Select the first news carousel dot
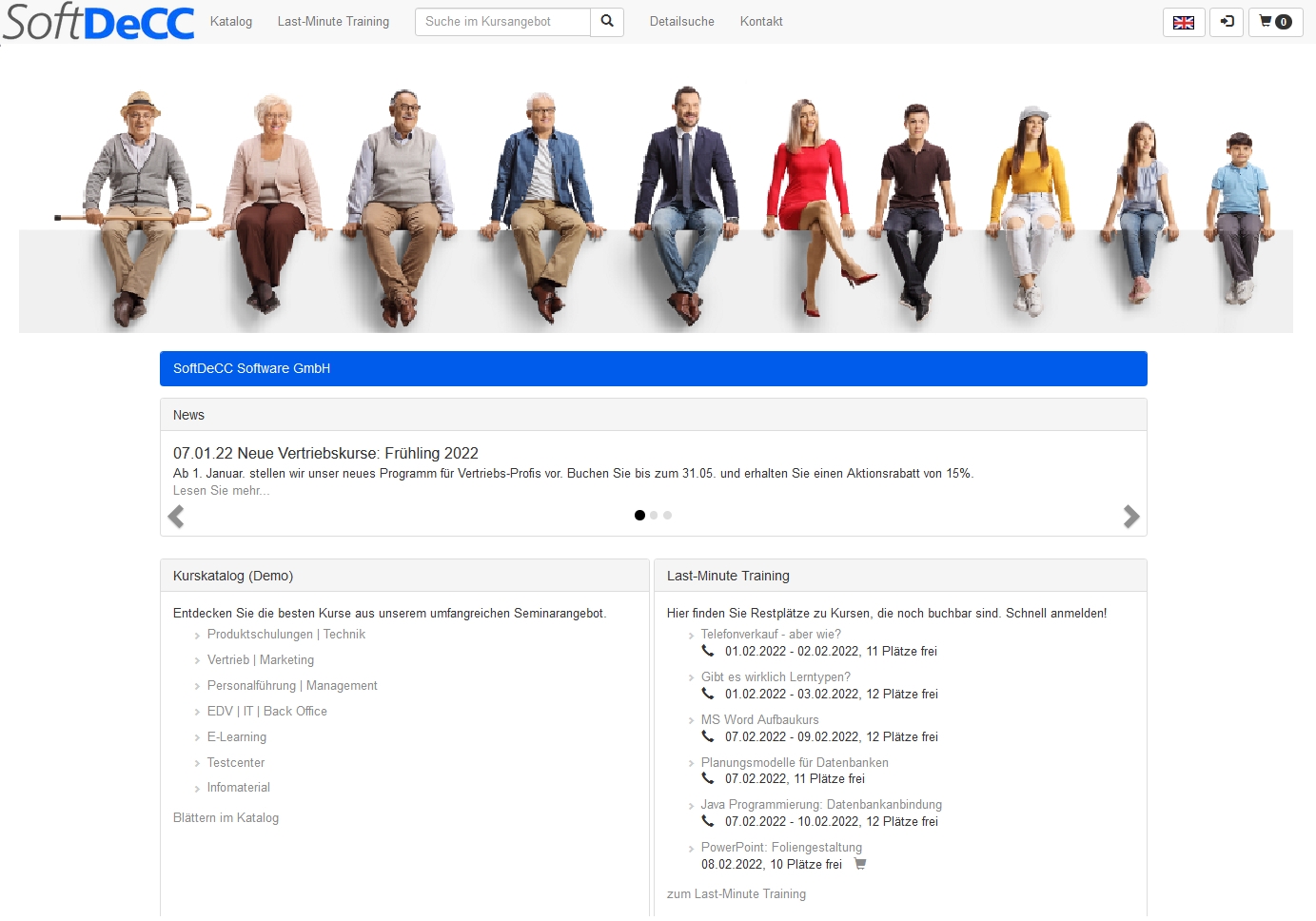Screen dimensions: 1316x921 tap(639, 516)
